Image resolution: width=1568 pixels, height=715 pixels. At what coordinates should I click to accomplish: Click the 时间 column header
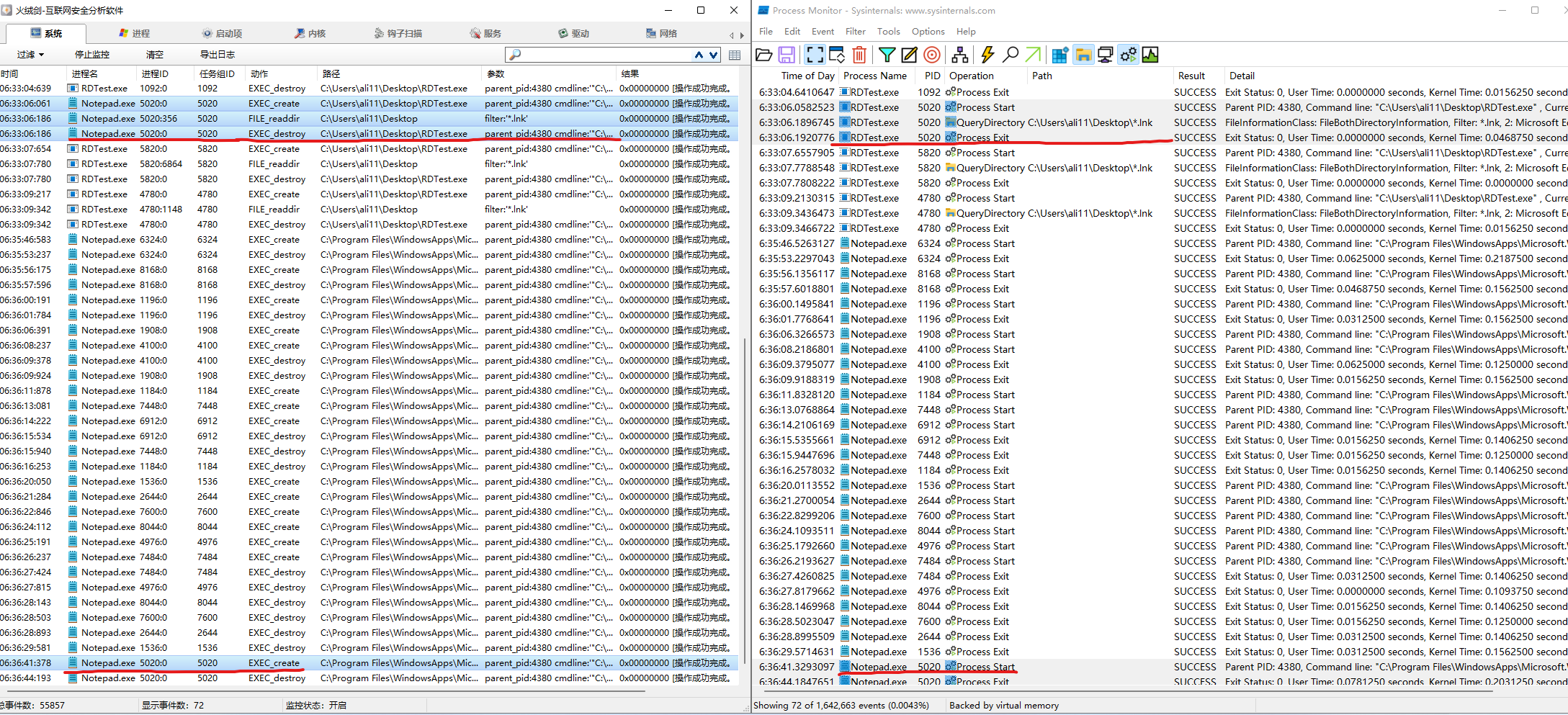point(34,73)
